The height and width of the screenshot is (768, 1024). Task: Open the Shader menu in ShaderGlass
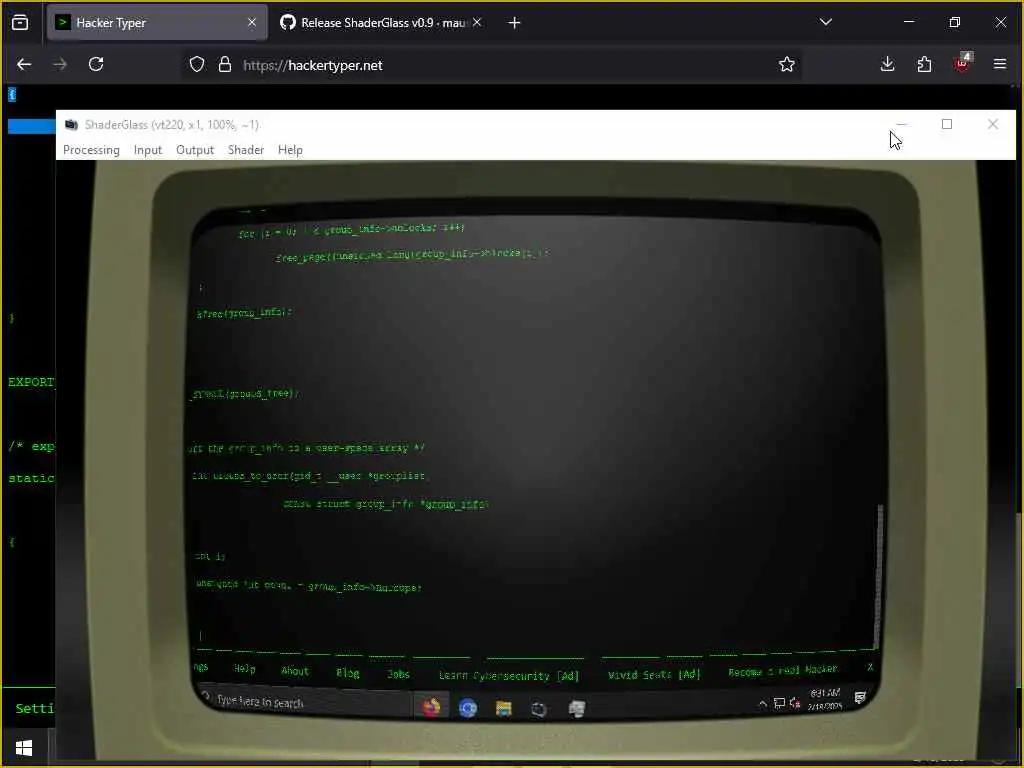click(x=246, y=150)
